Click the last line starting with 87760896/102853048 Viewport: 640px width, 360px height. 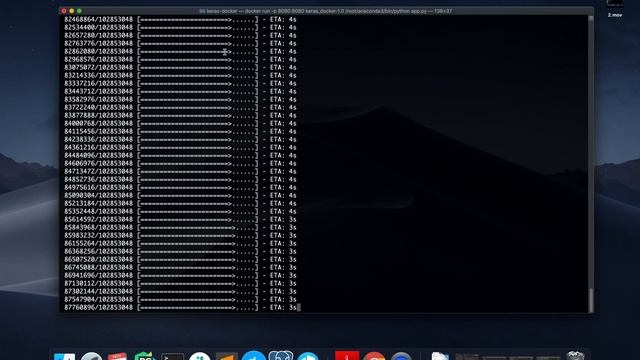click(x=180, y=307)
